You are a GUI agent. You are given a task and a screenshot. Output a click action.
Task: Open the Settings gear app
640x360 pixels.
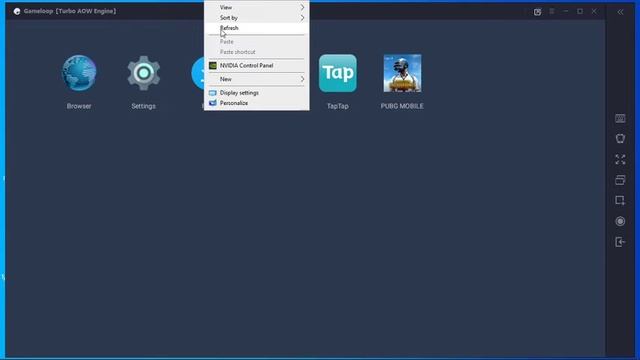coord(143,73)
